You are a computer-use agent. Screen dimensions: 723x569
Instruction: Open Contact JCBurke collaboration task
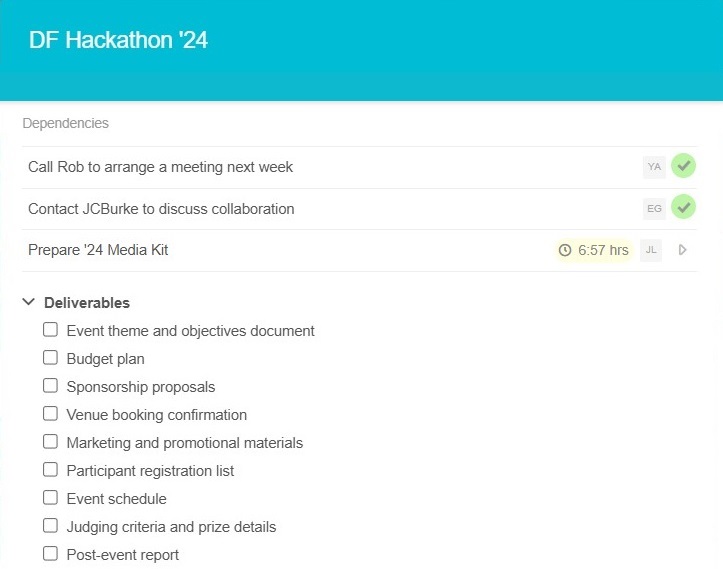tap(161, 209)
